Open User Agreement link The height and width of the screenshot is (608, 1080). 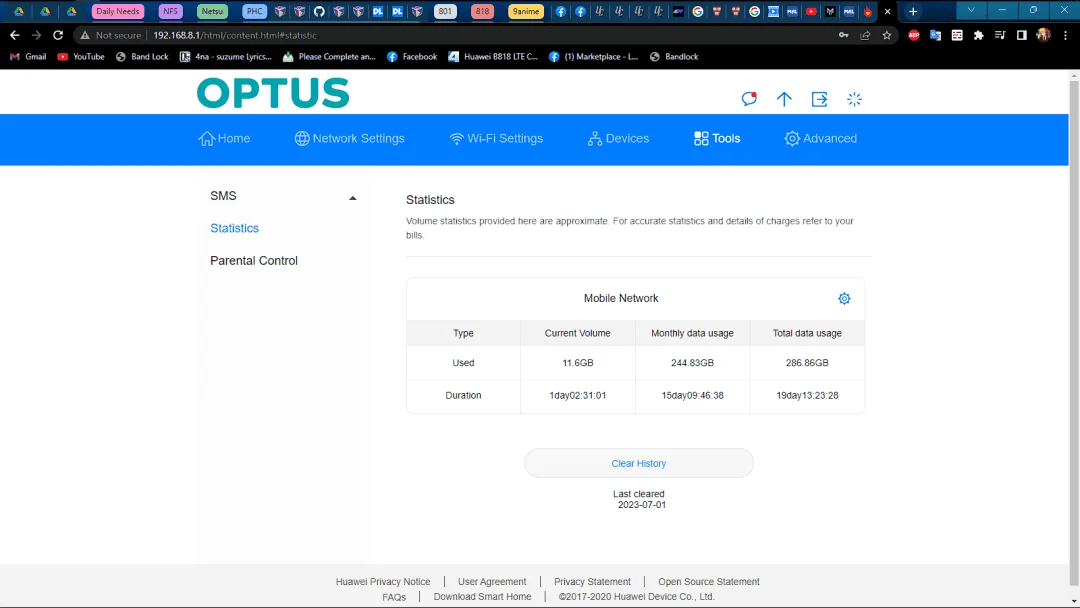pyautogui.click(x=492, y=582)
